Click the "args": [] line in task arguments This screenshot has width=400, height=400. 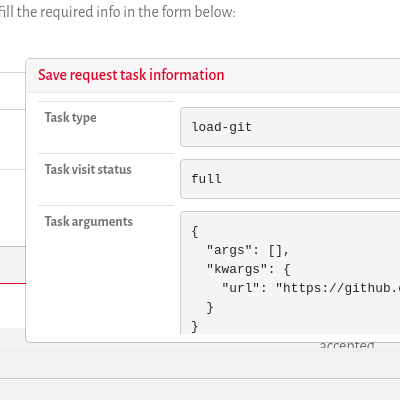(x=248, y=250)
